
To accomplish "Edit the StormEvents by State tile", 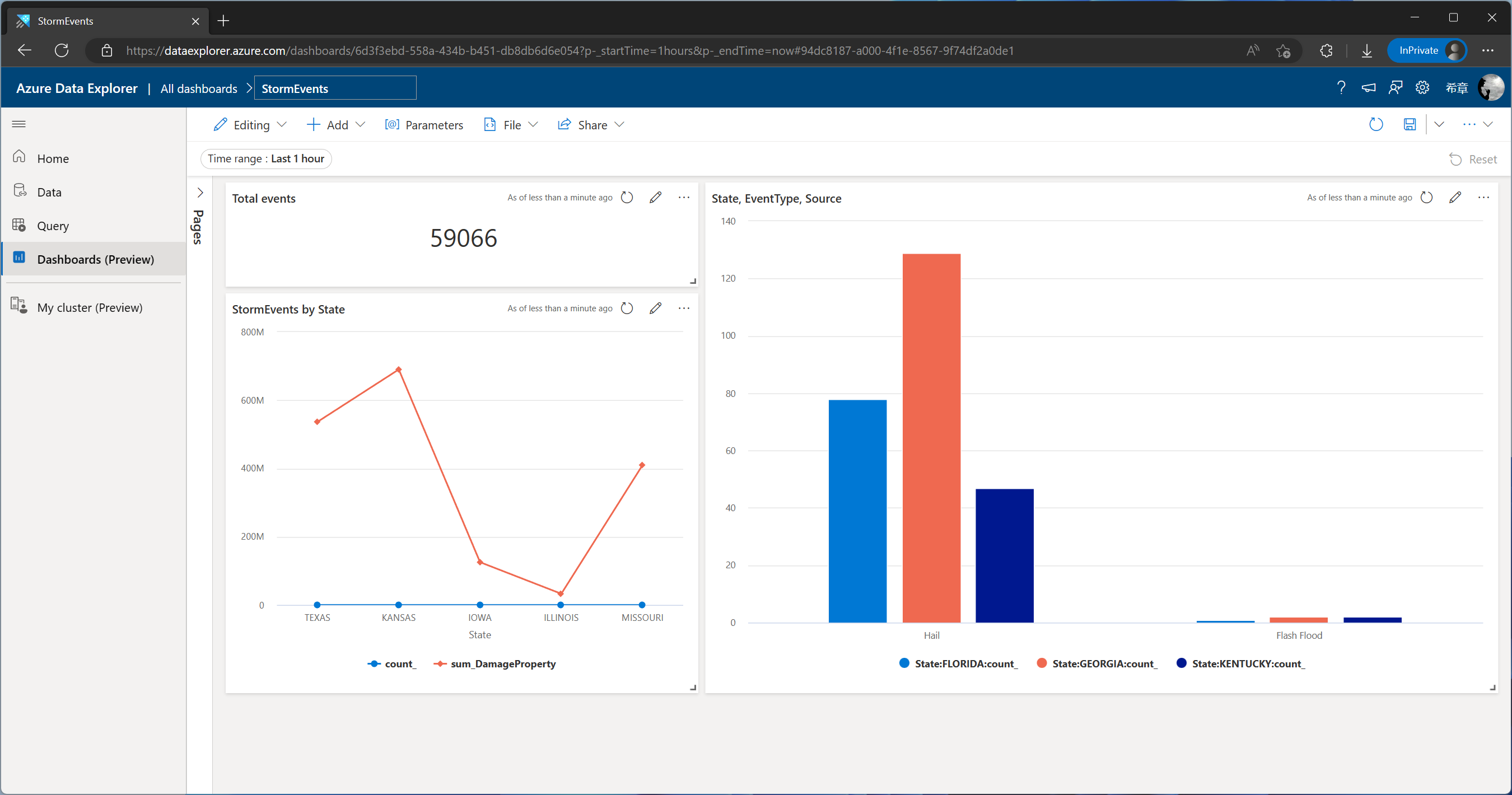I will click(656, 308).
